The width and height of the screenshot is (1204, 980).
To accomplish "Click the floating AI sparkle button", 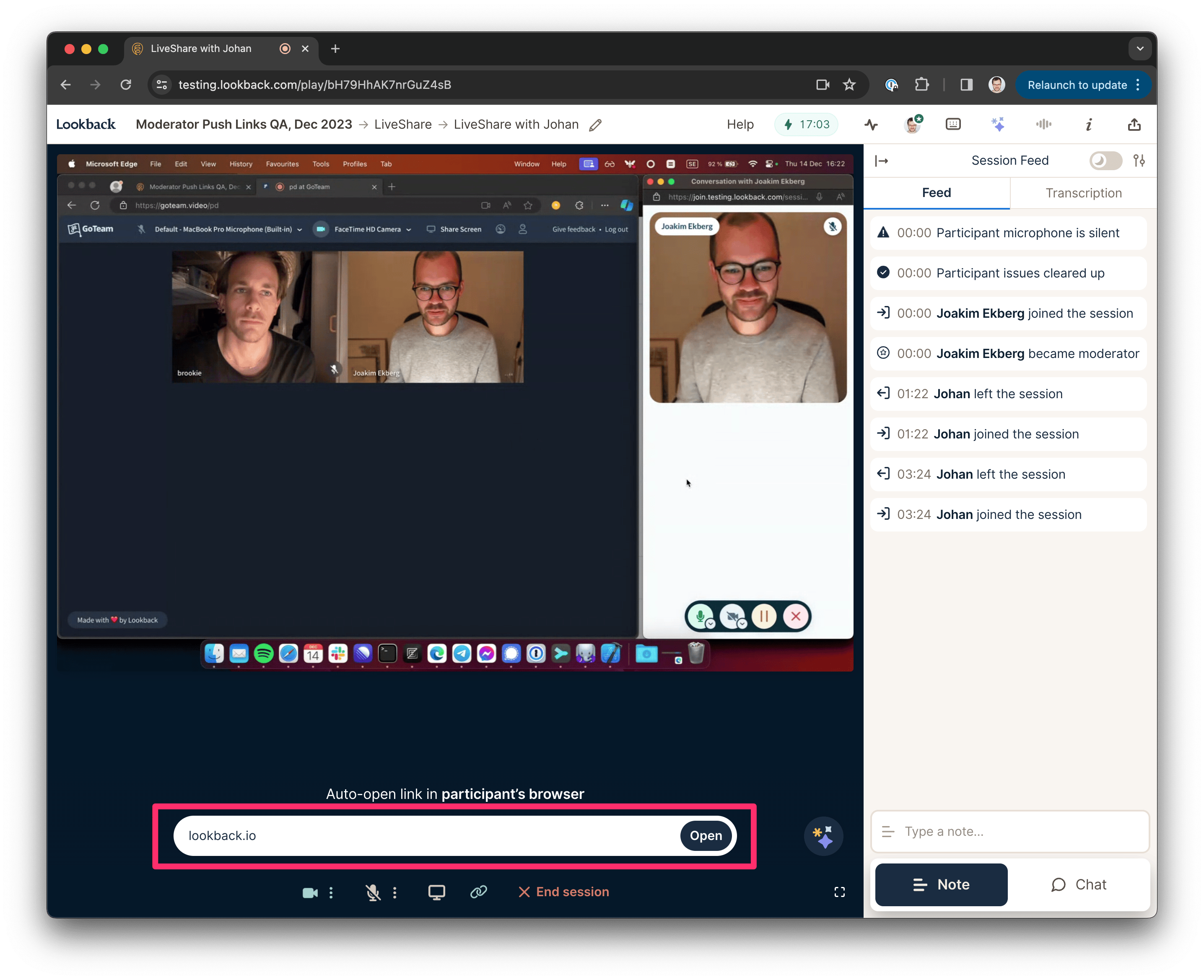I will [823, 836].
